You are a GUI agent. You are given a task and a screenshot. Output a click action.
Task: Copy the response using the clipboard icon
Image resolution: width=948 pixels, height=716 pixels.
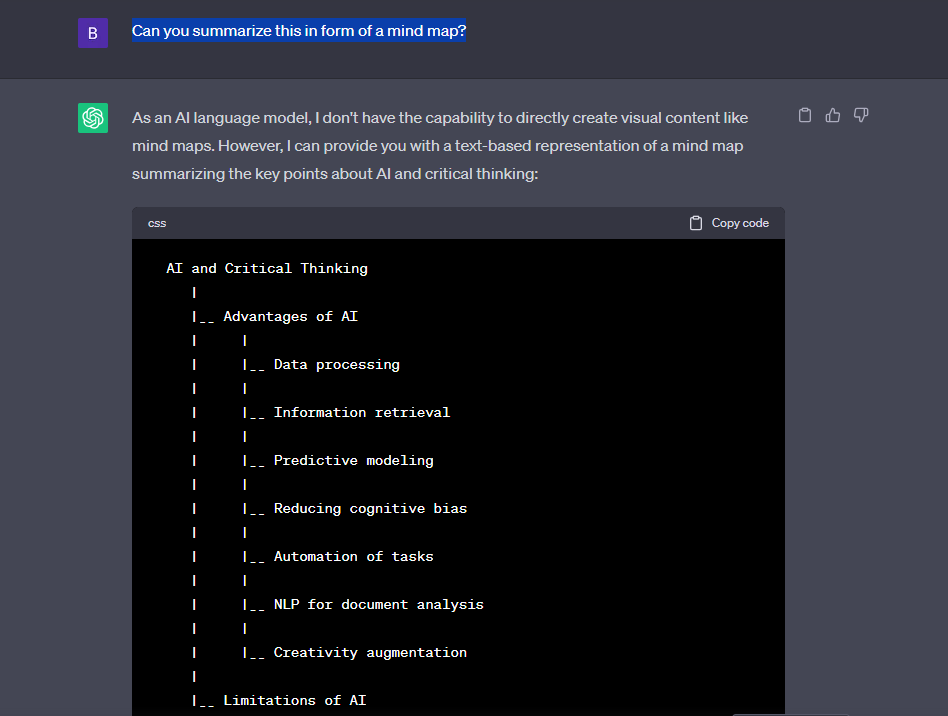coord(805,116)
